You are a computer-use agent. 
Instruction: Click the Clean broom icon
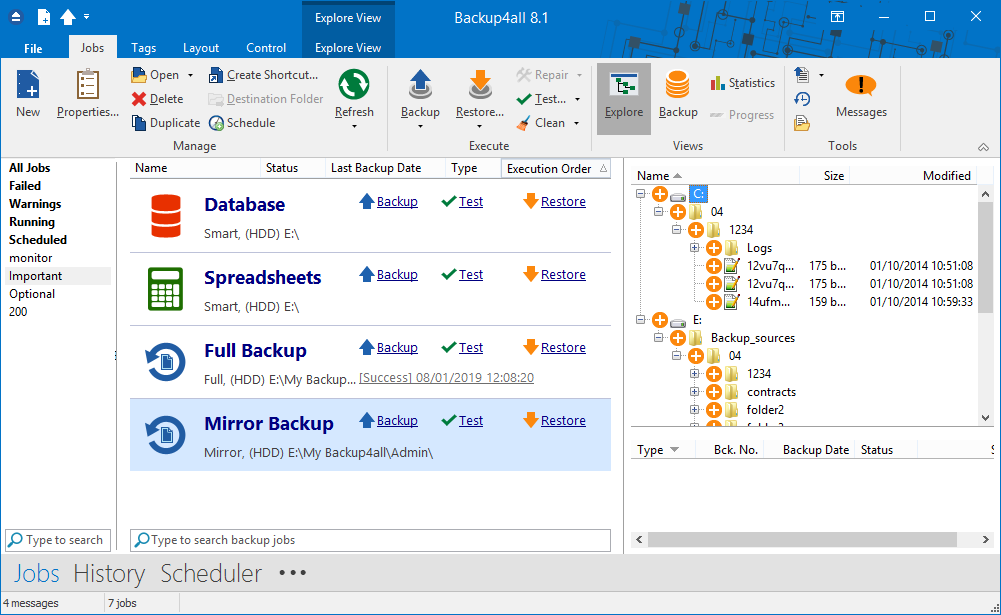tap(525, 123)
